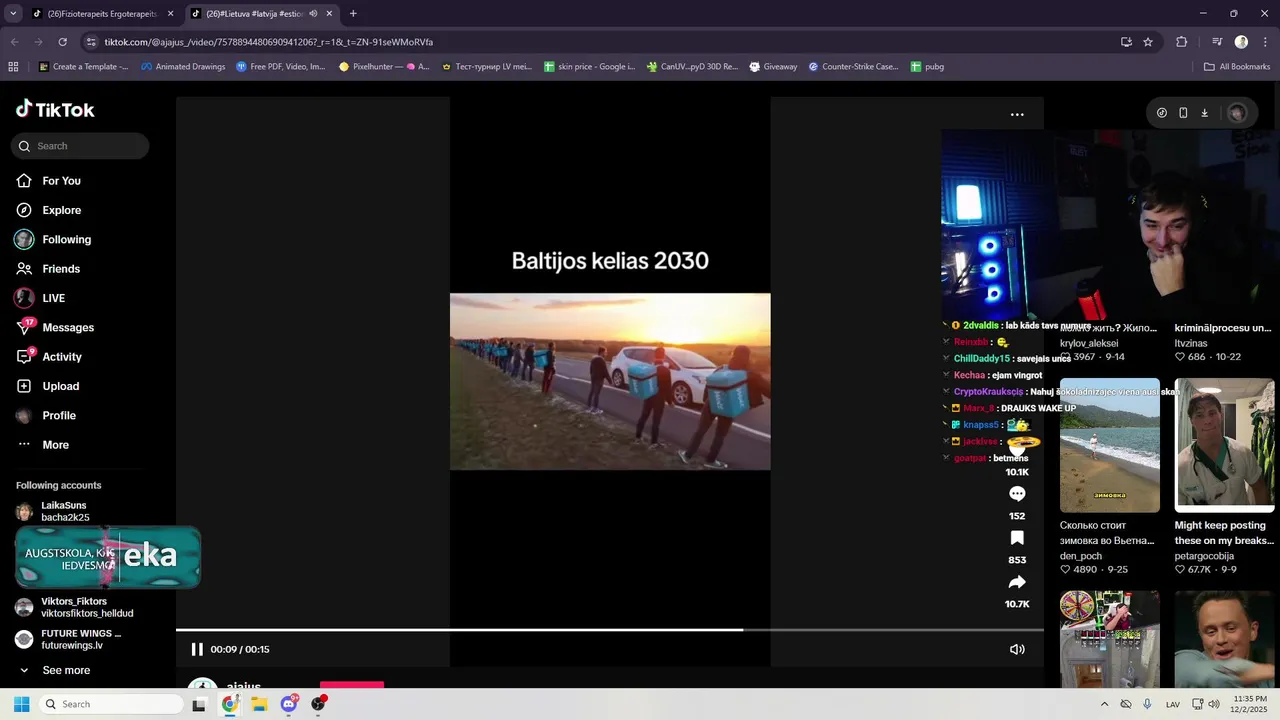Go back in browser history

coord(14,42)
